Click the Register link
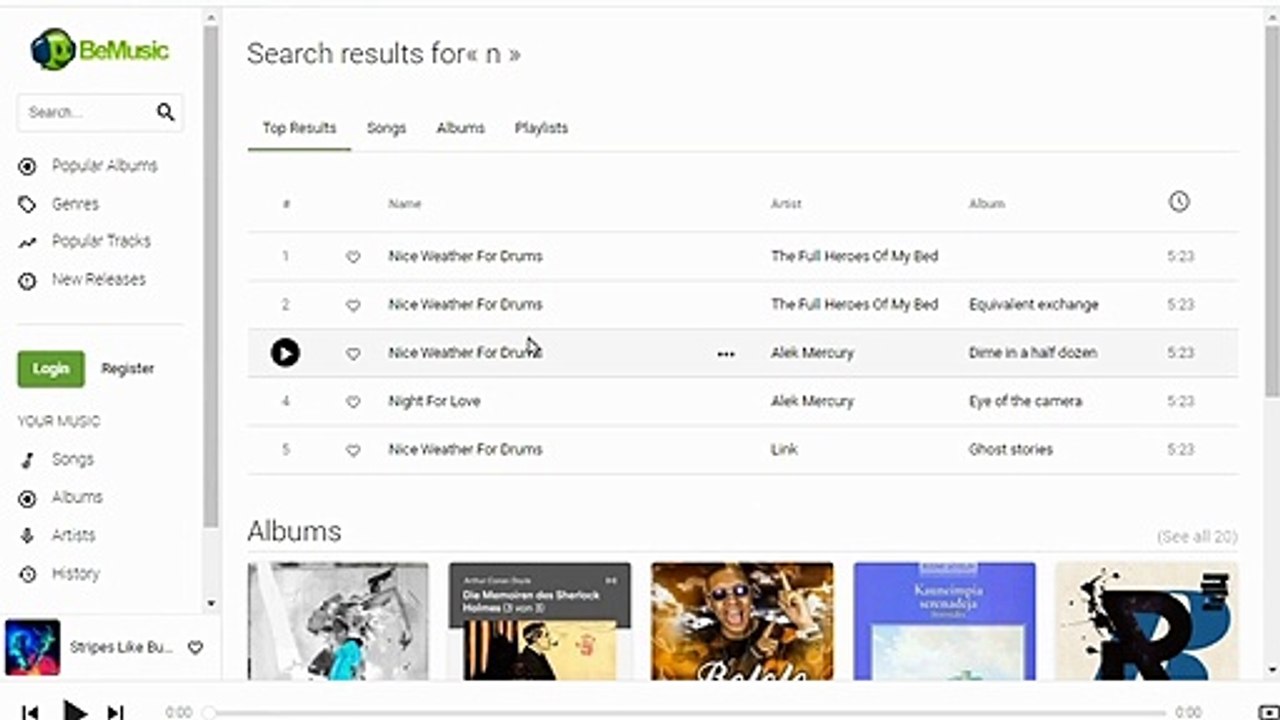Viewport: 1280px width, 720px height. pyautogui.click(x=128, y=369)
